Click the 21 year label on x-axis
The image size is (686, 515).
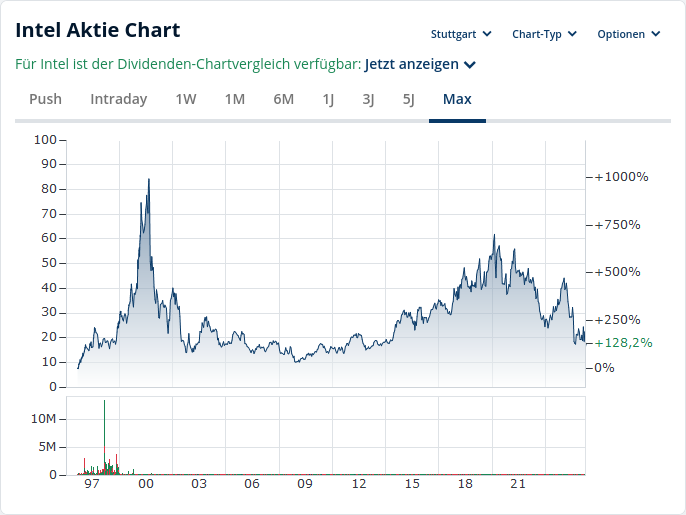(x=518, y=484)
